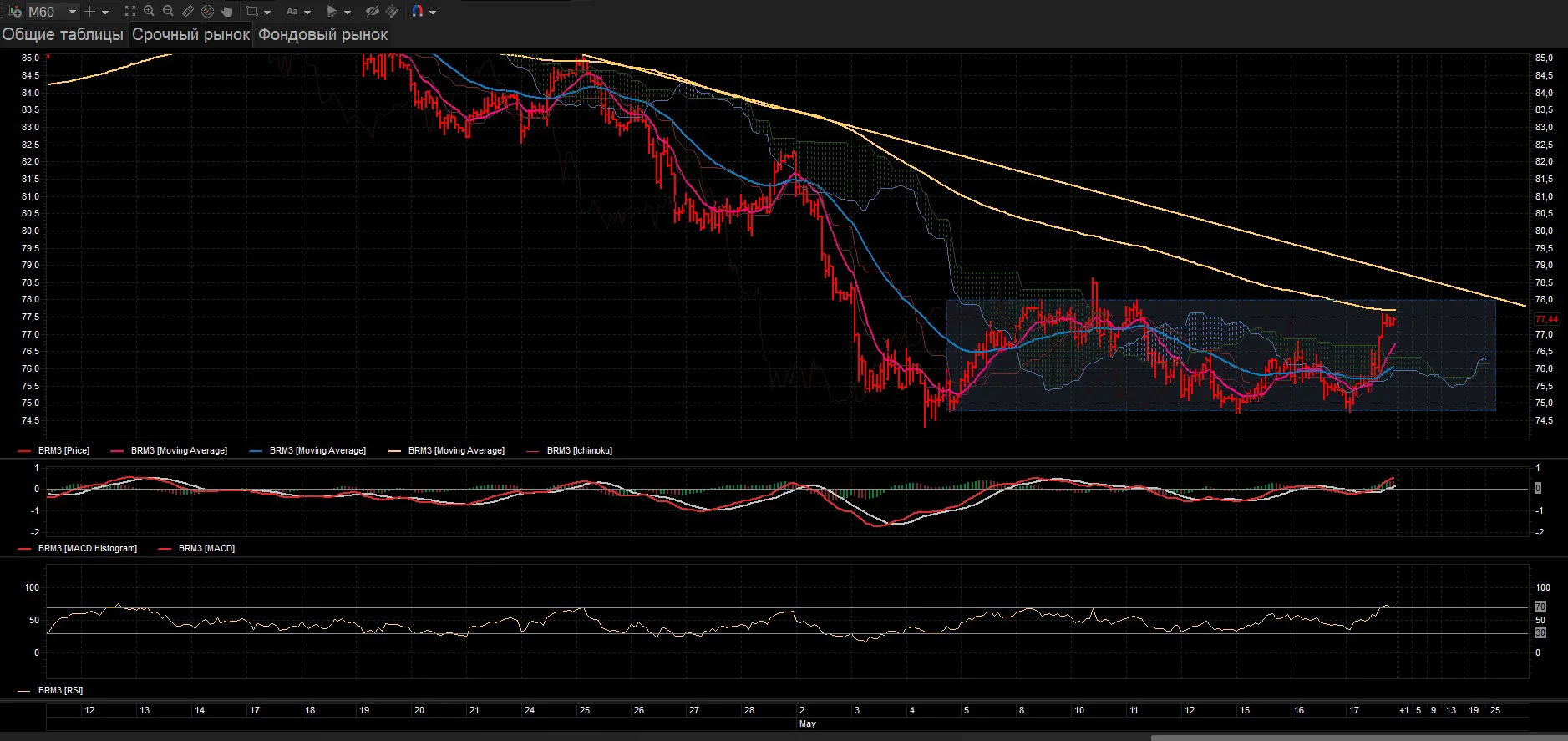Select the hand pan tool

click(x=226, y=12)
